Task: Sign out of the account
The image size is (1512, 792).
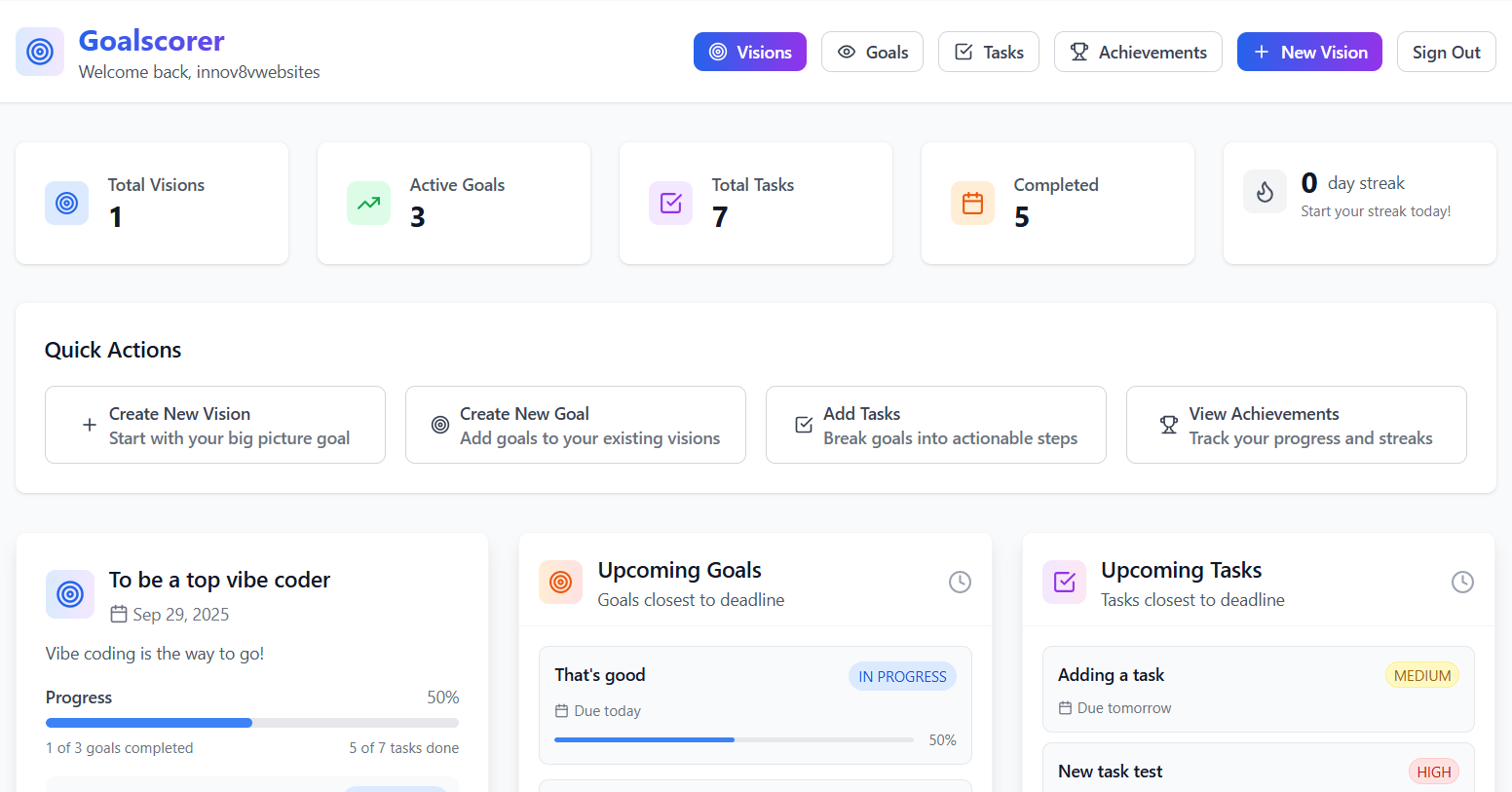Action: [1447, 52]
